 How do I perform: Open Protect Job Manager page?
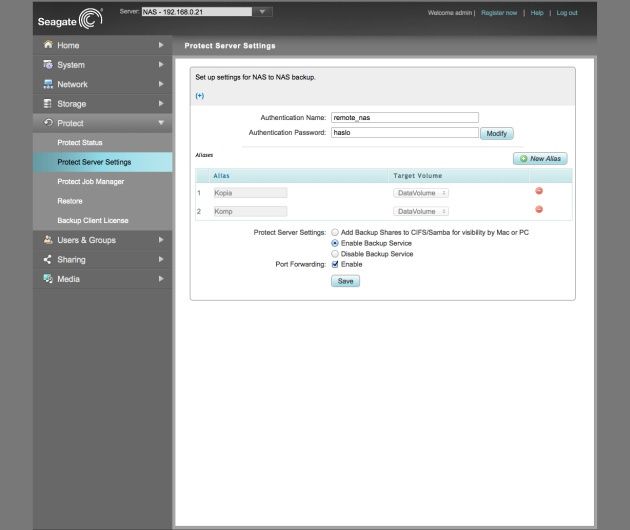pos(102,182)
